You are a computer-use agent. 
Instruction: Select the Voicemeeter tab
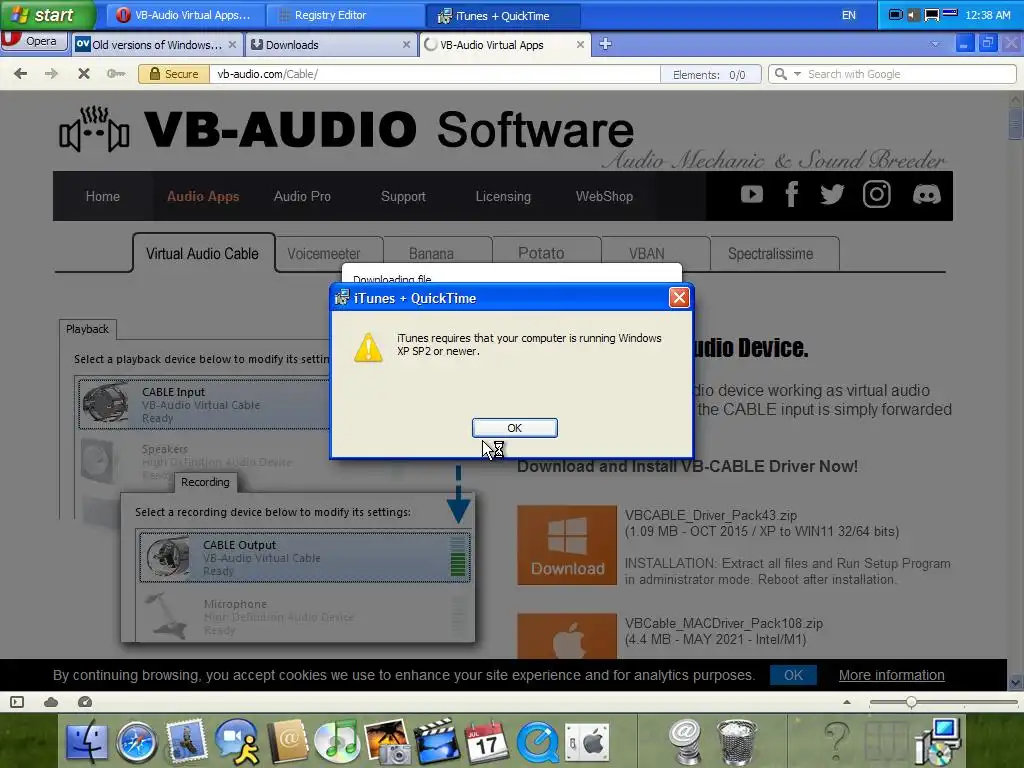click(324, 253)
